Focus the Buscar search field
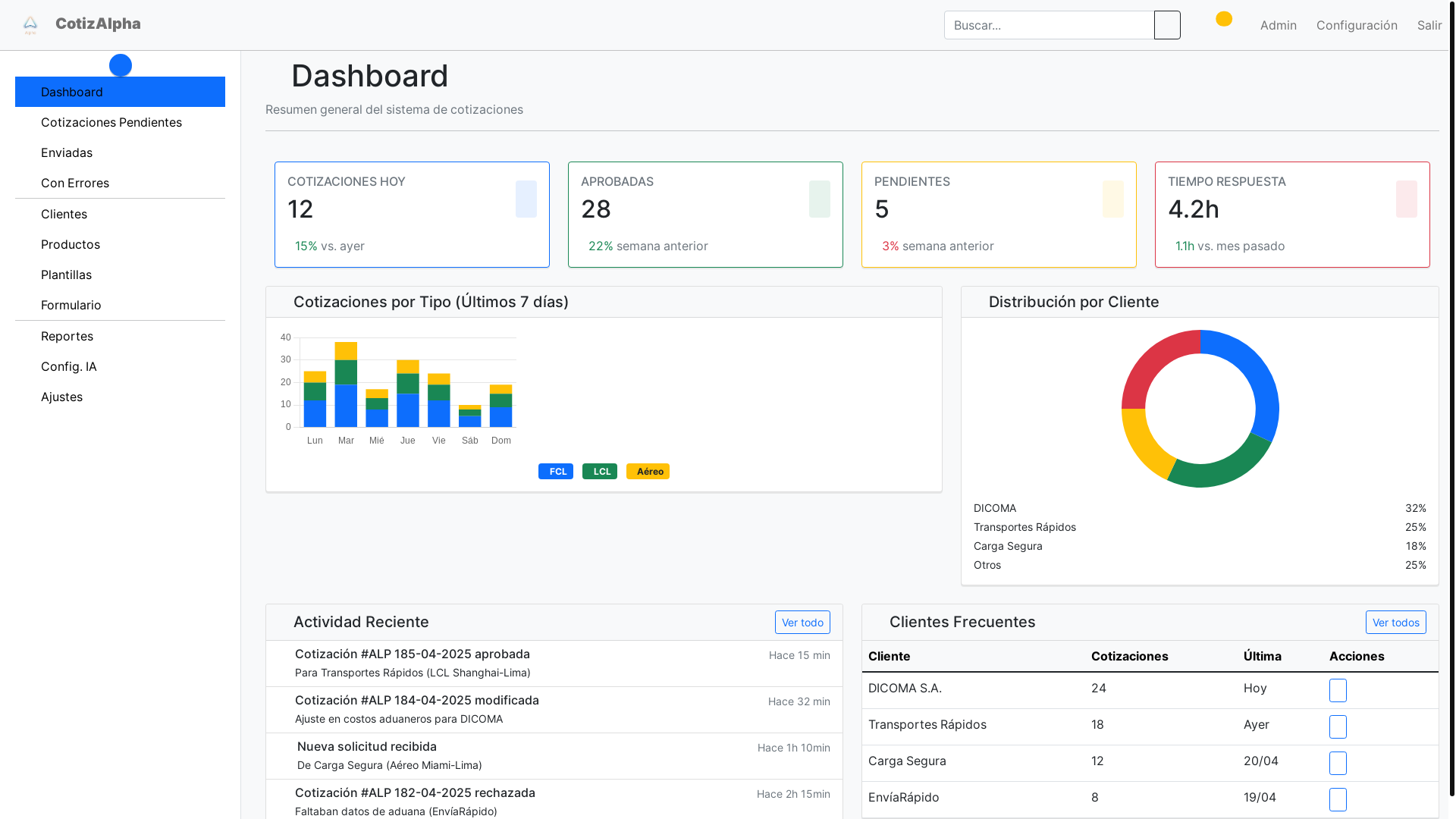 tap(1049, 25)
